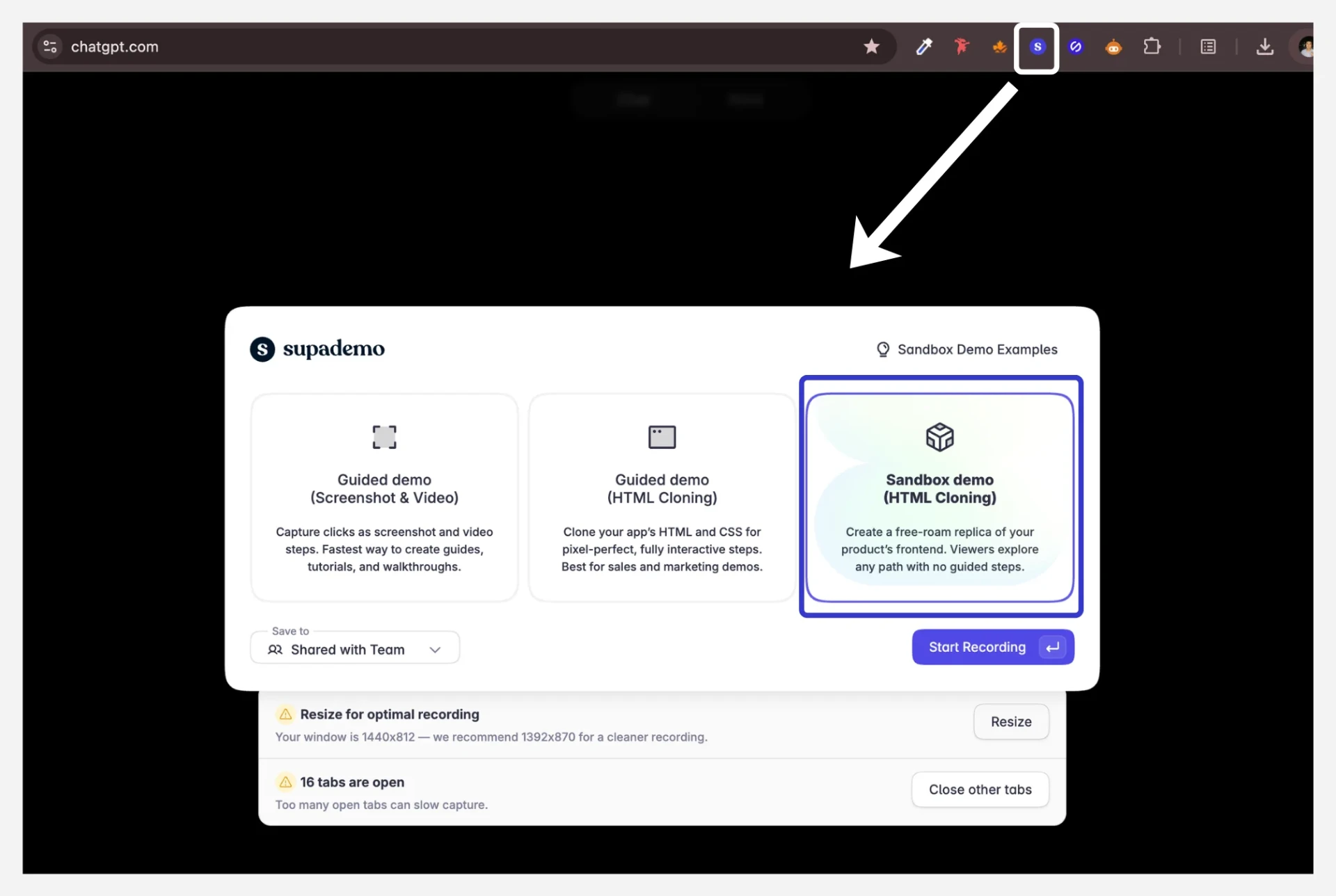Select Sandbox demo HTML Cloning card
The image size is (1336, 896).
[940, 497]
